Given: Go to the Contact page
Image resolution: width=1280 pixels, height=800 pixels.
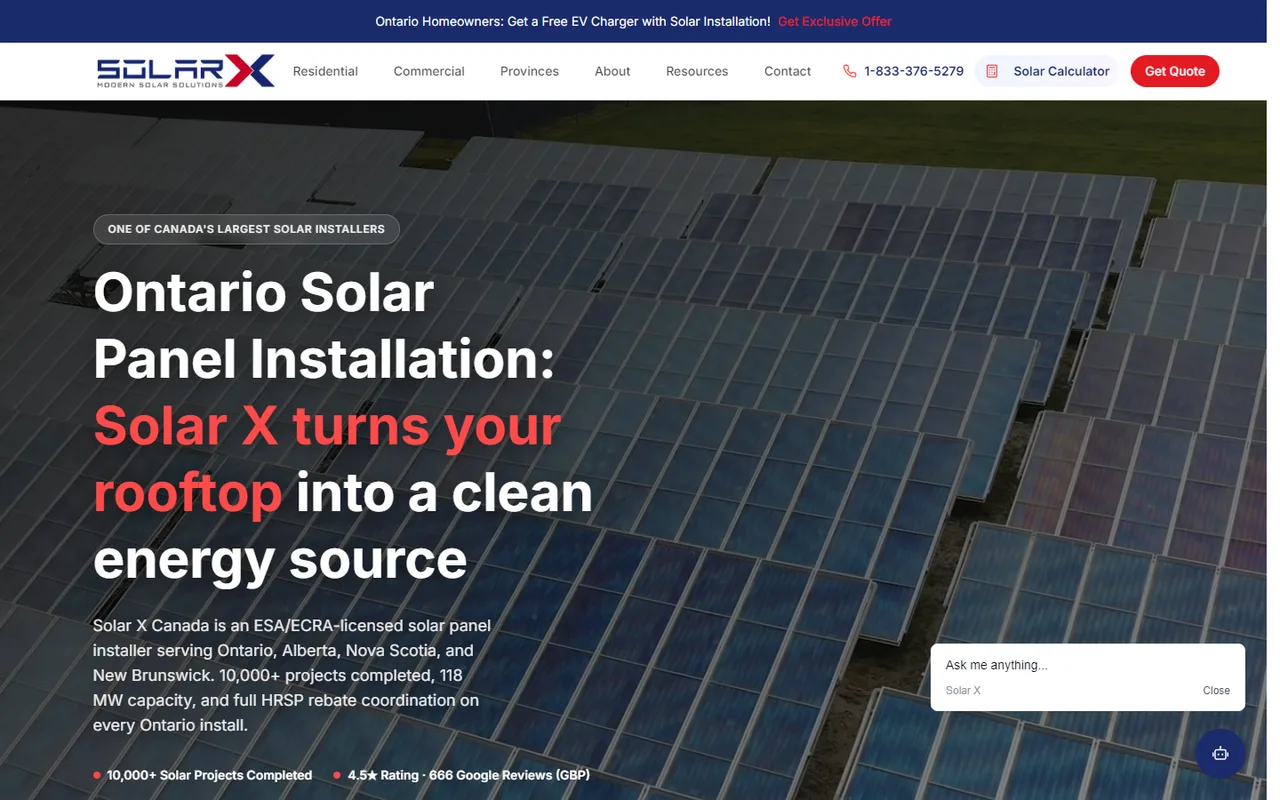Looking at the screenshot, I should 787,71.
